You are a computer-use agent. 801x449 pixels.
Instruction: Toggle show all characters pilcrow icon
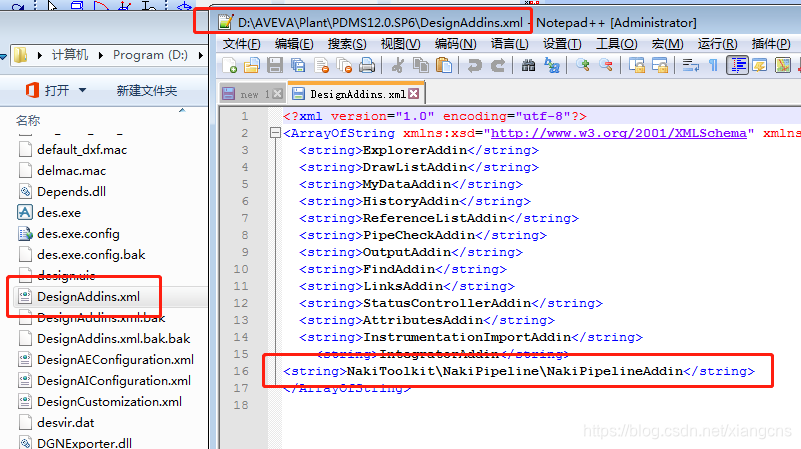pos(713,66)
